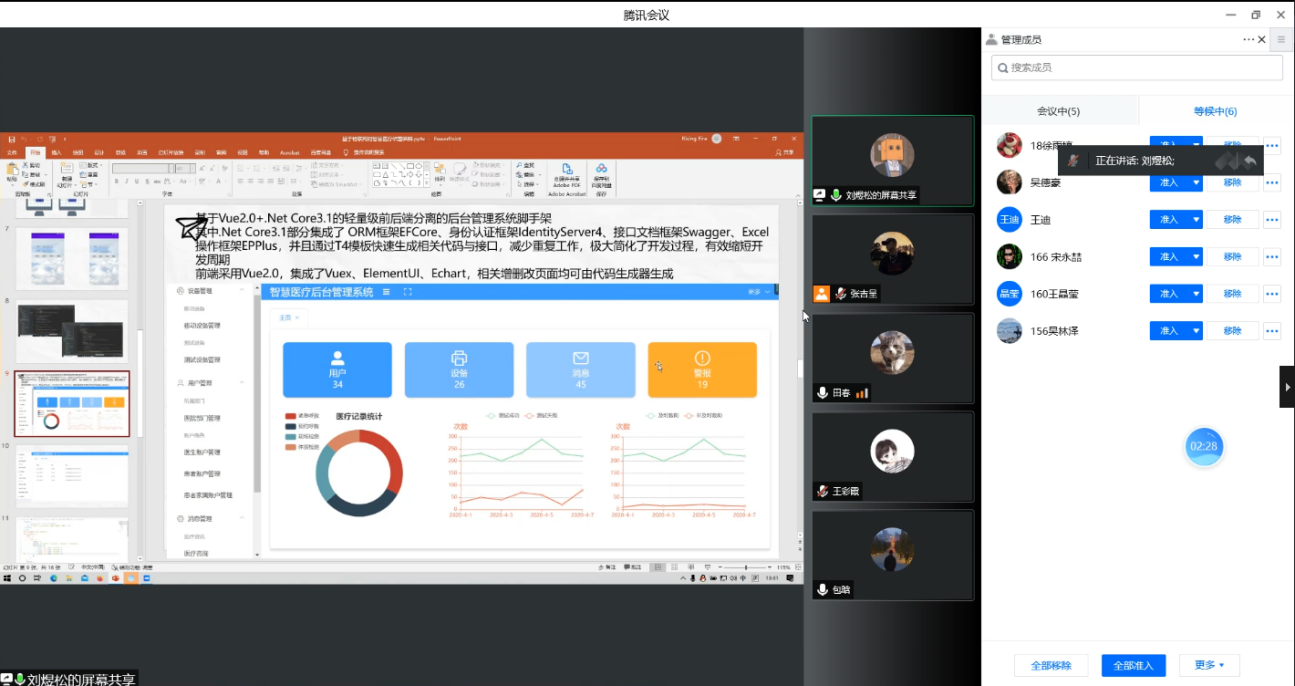Click the reply arrow in 正在讲话 tooltip
The width and height of the screenshot is (1295, 686).
click(1250, 160)
